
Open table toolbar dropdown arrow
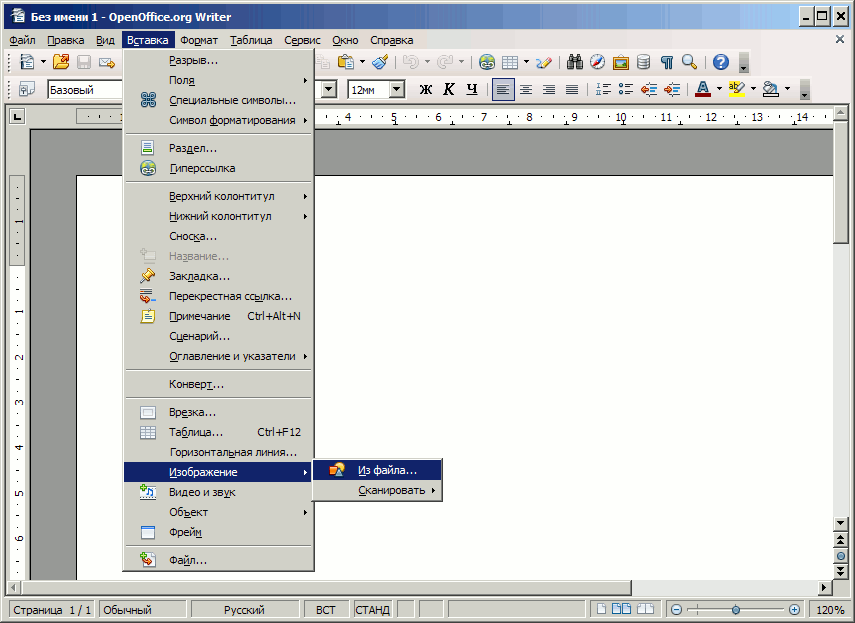point(526,62)
